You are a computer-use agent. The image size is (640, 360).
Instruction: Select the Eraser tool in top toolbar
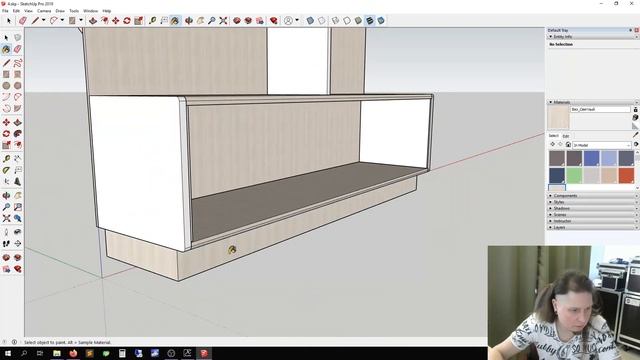(23, 20)
